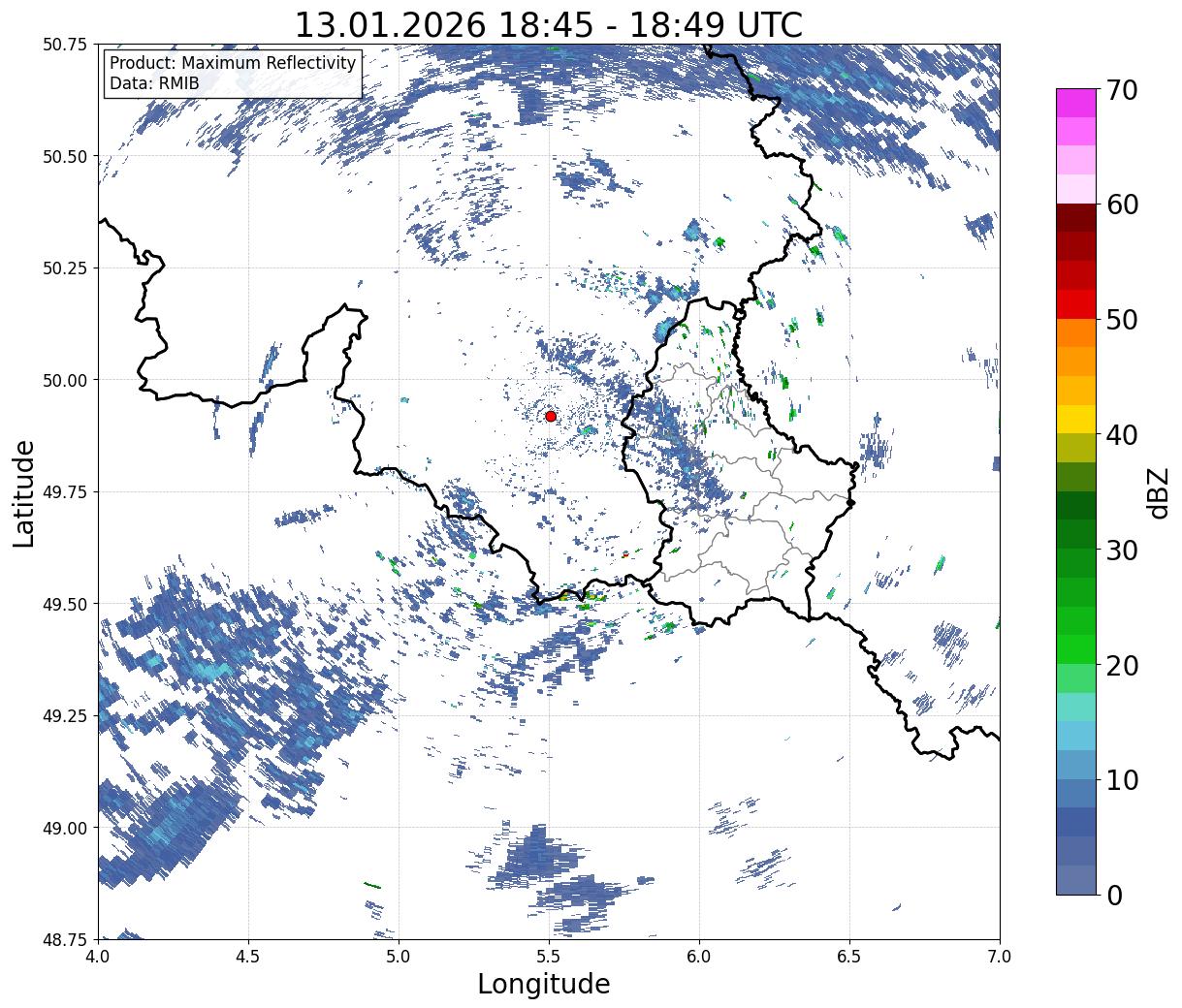Click the bright green swatch just above 20 dBZ

tap(1076, 649)
